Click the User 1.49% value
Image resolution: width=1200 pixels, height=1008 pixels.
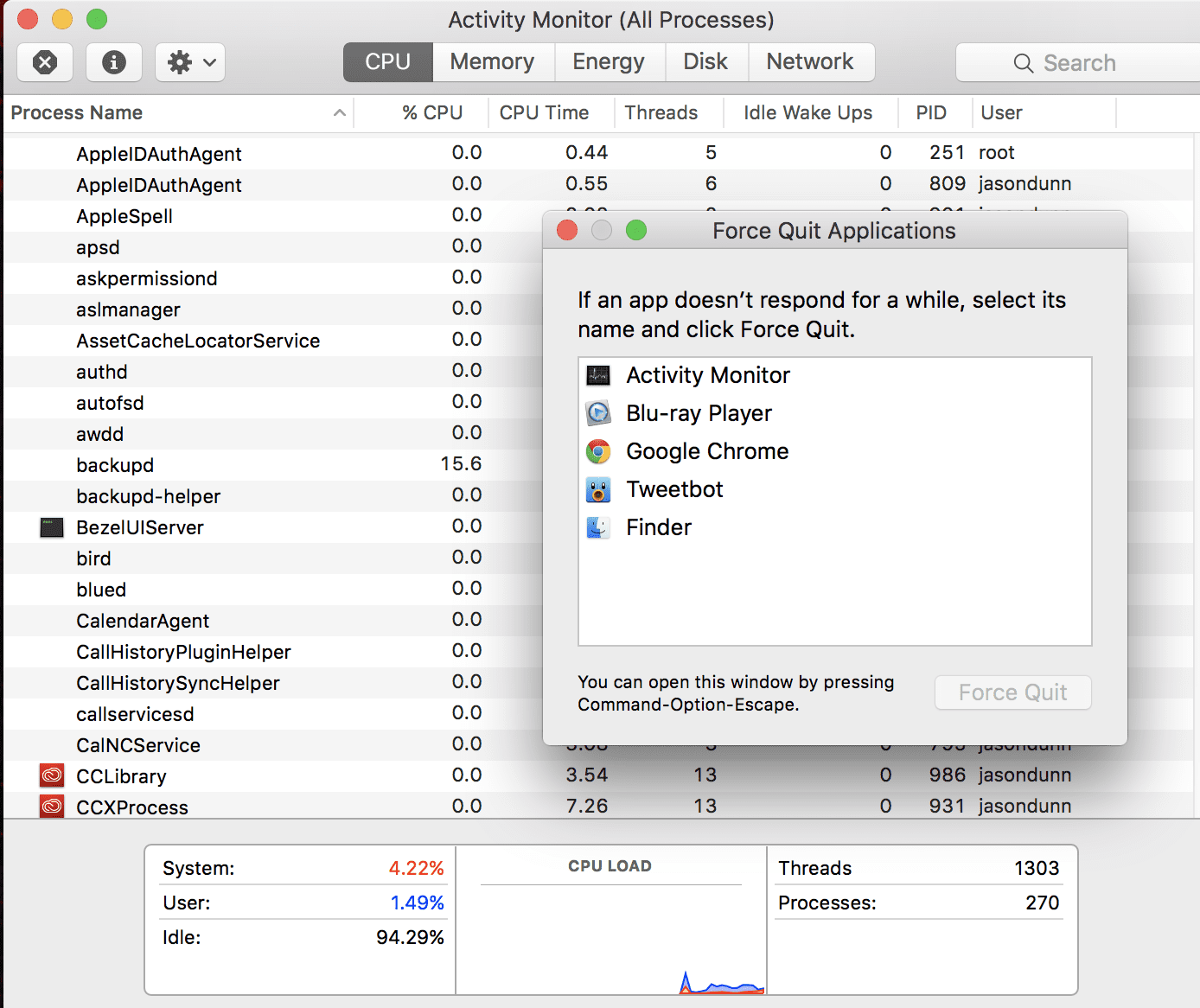(x=417, y=903)
